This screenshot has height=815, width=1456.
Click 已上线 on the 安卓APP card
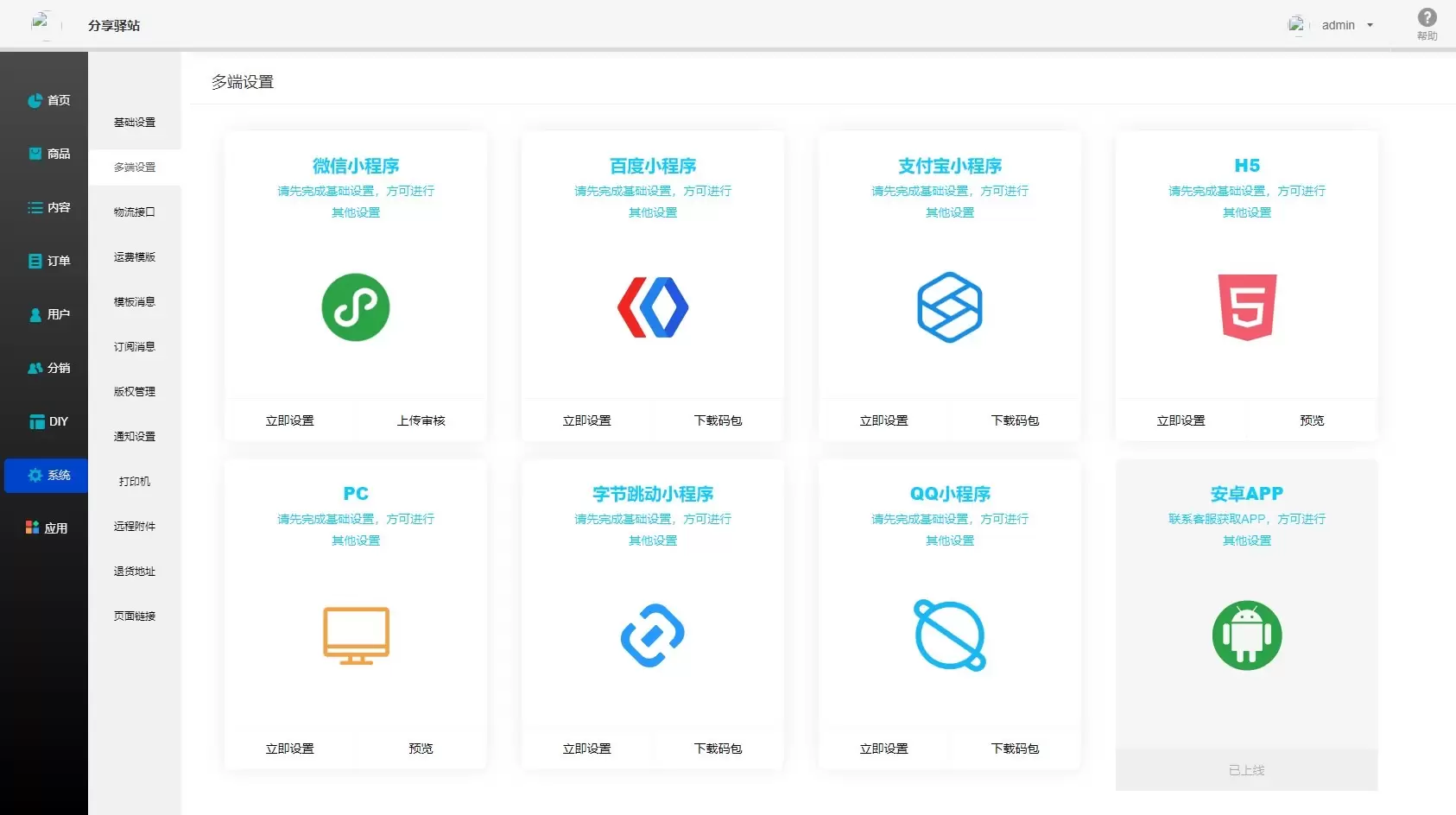(x=1247, y=770)
